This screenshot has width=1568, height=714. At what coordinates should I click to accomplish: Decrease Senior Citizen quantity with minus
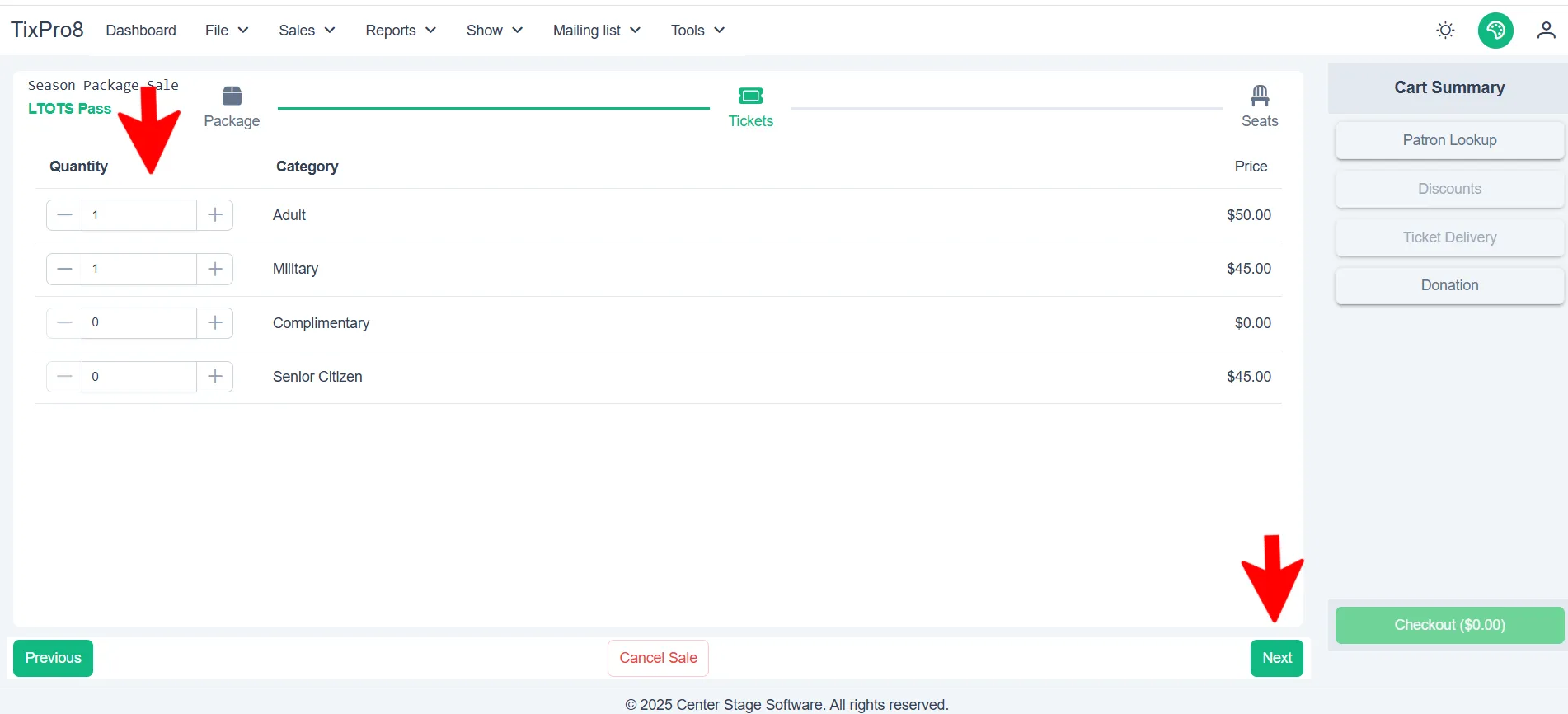pos(64,377)
